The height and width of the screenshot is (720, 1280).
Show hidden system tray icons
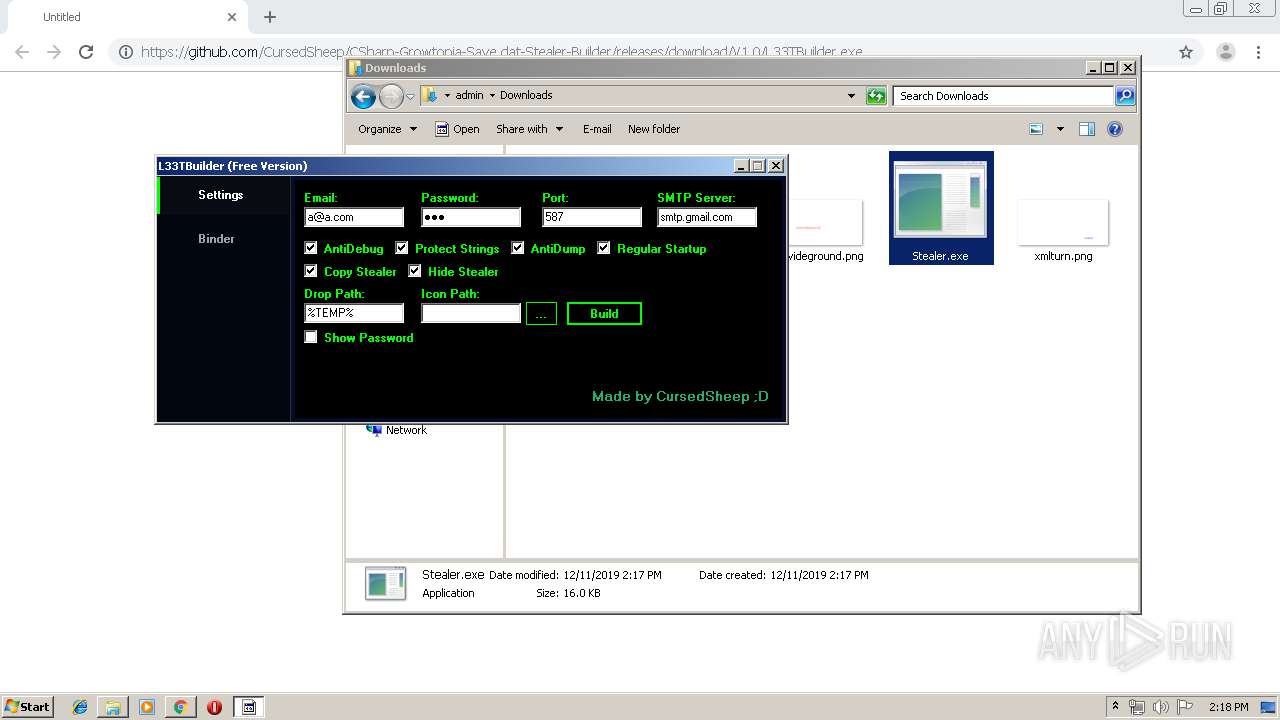(x=1115, y=707)
